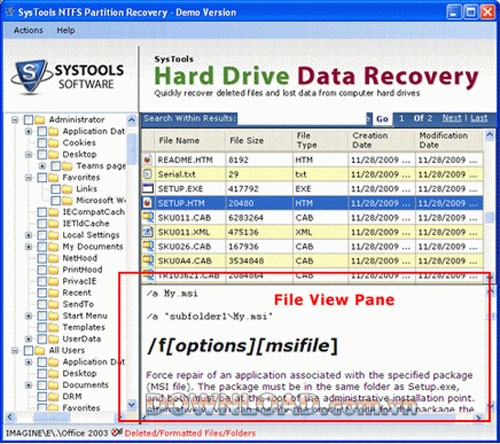
Task: Click the DRM folder icon
Action: [53, 397]
